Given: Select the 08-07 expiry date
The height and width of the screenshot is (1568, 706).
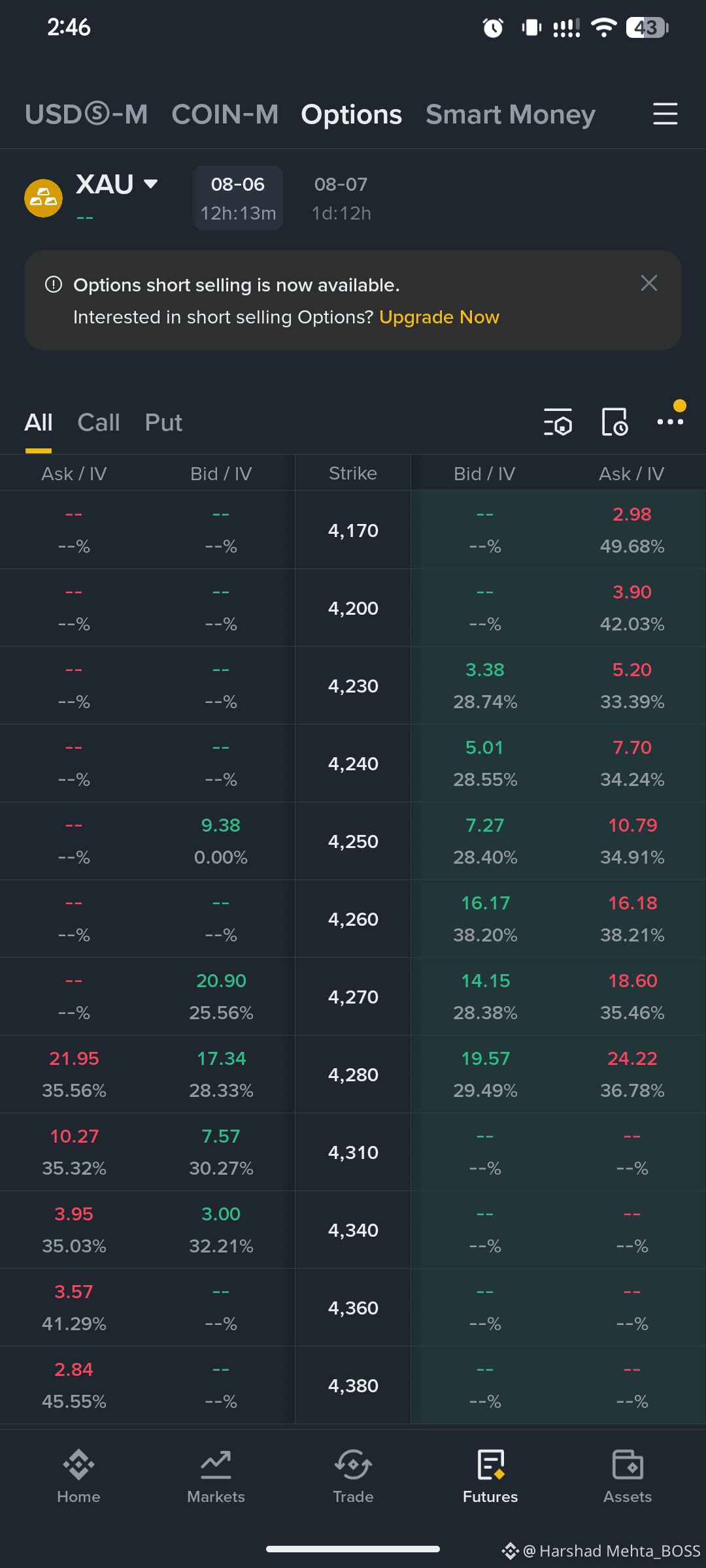Looking at the screenshot, I should point(341,198).
